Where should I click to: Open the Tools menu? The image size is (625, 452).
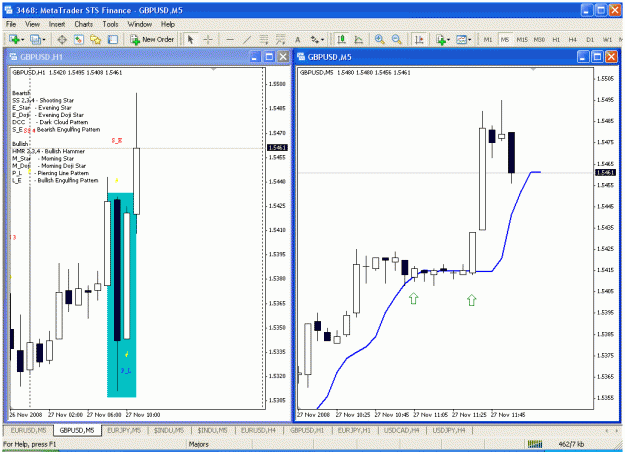click(110, 24)
